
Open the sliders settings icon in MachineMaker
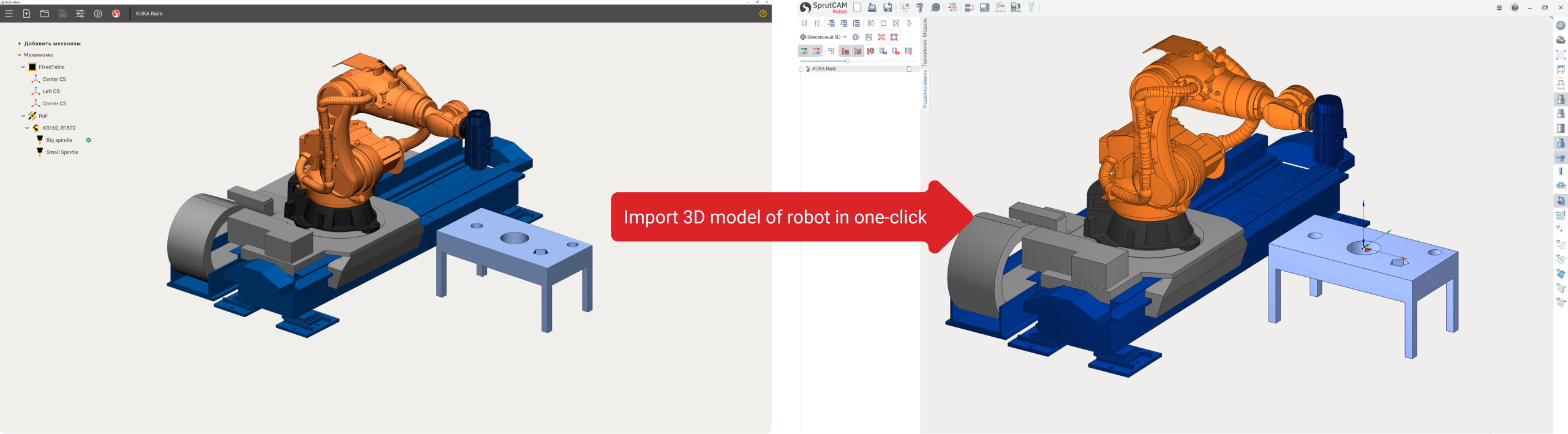[x=80, y=13]
